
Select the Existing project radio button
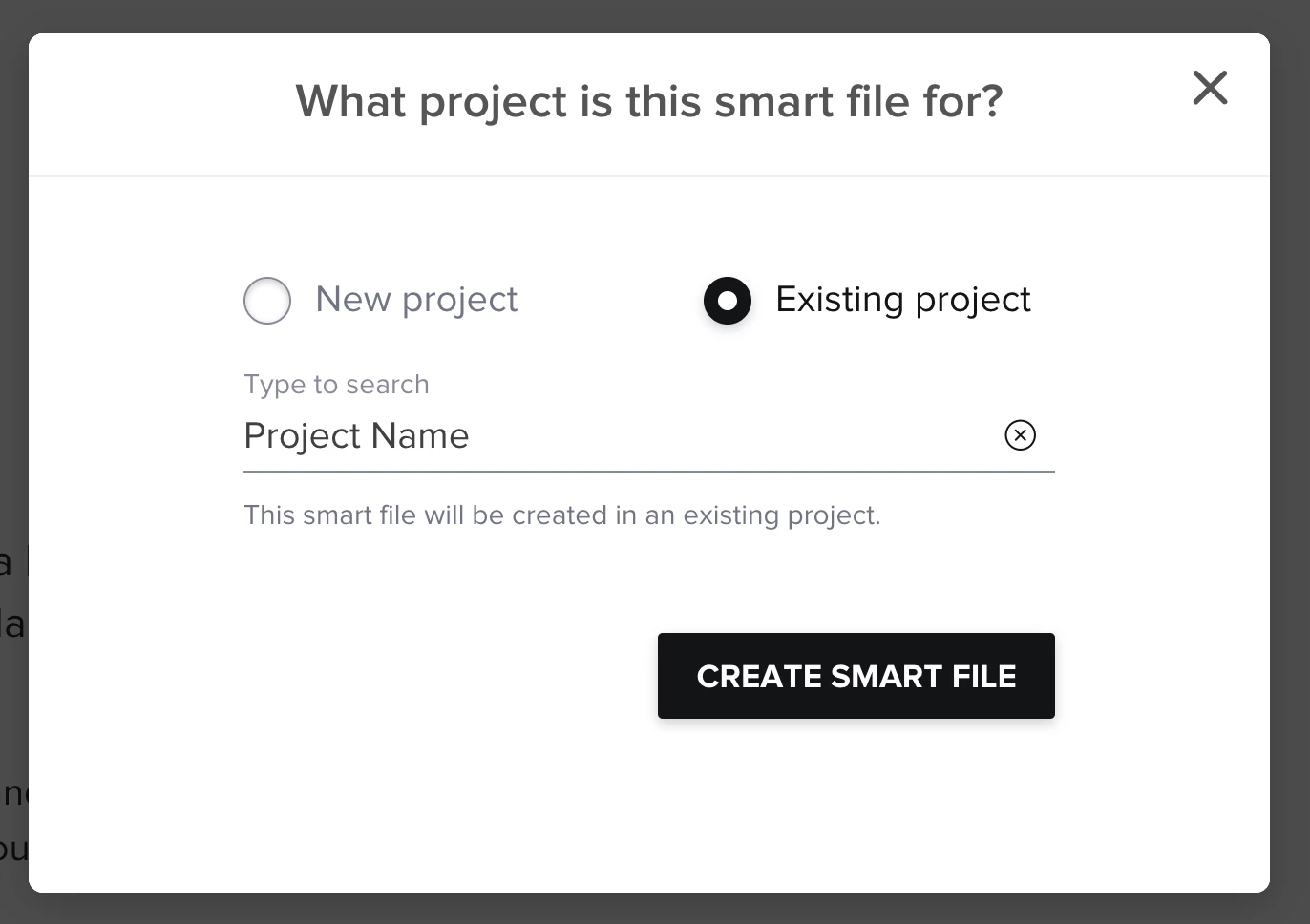point(728,301)
